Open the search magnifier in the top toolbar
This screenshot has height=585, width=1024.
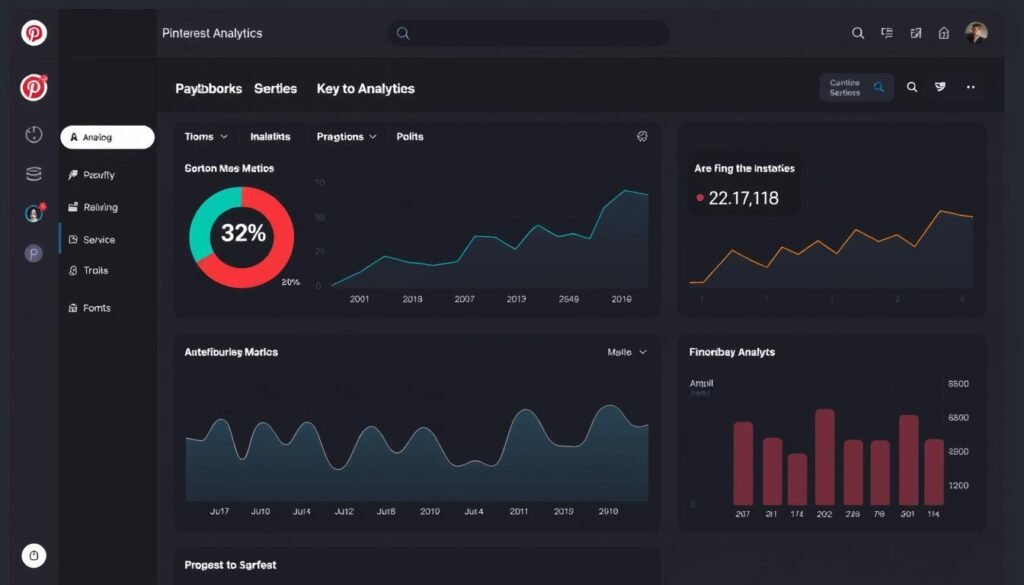[858, 33]
